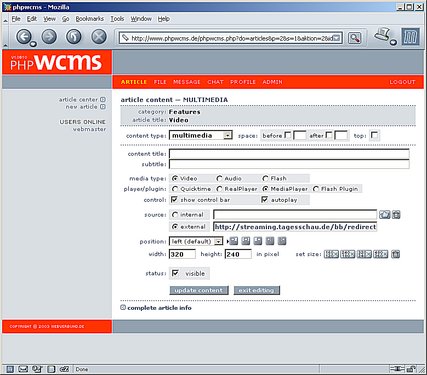The height and width of the screenshot is (375, 427).
Task: Toggle the top checkbox
Action: [374, 135]
